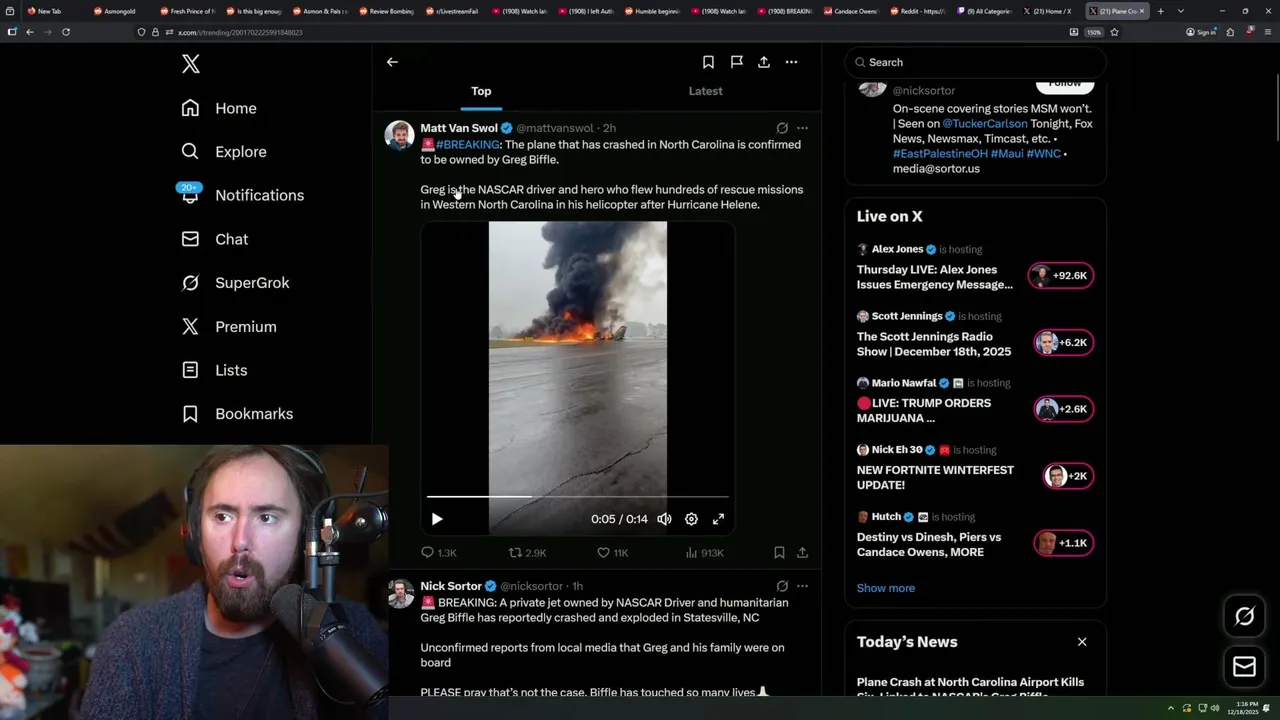Bookmark Matt Van Swol's post
This screenshot has height=720, width=1280.
[x=779, y=552]
